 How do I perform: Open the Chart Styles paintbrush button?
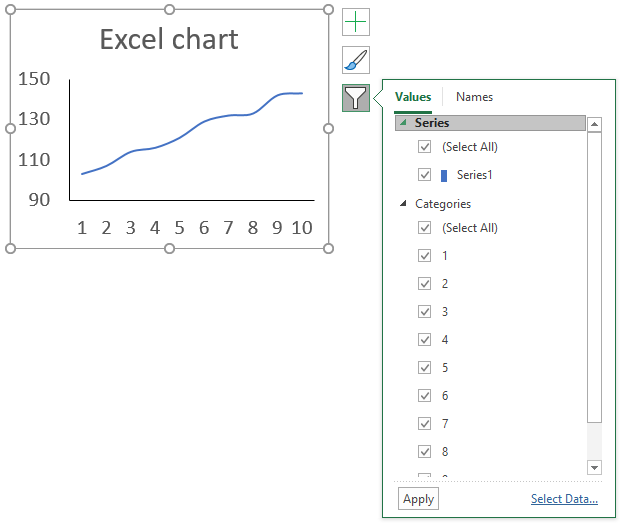355,60
